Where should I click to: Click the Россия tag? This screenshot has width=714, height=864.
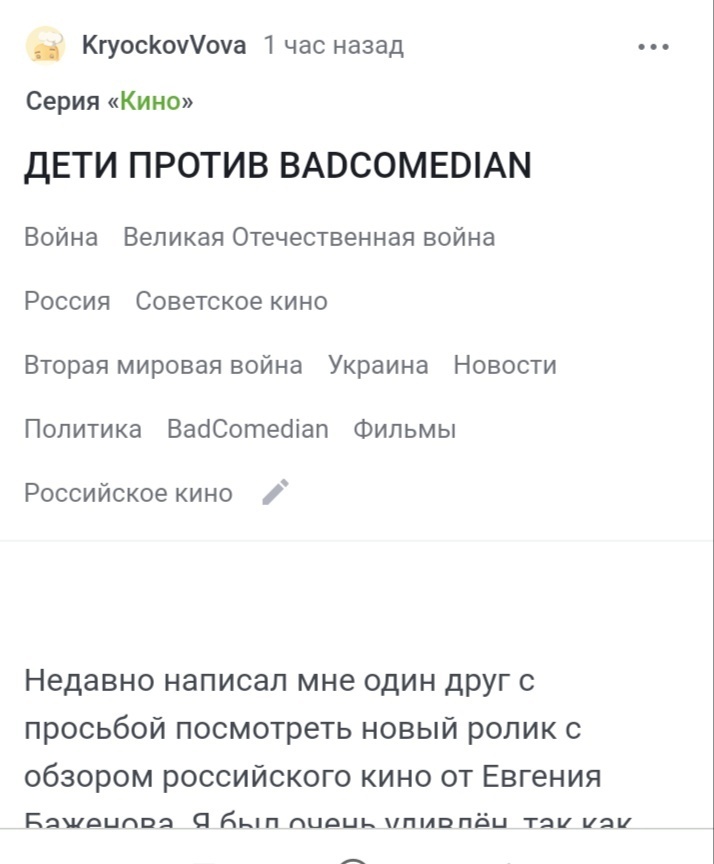67,301
